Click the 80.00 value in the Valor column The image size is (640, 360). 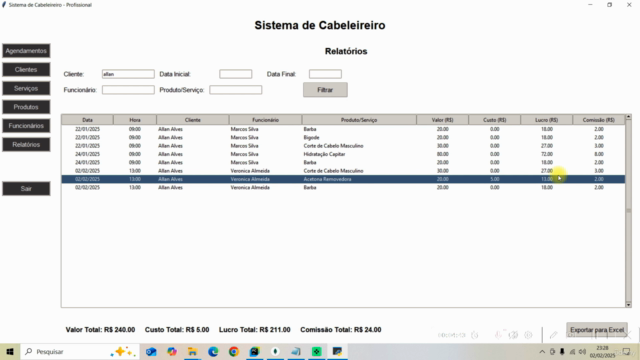442,154
